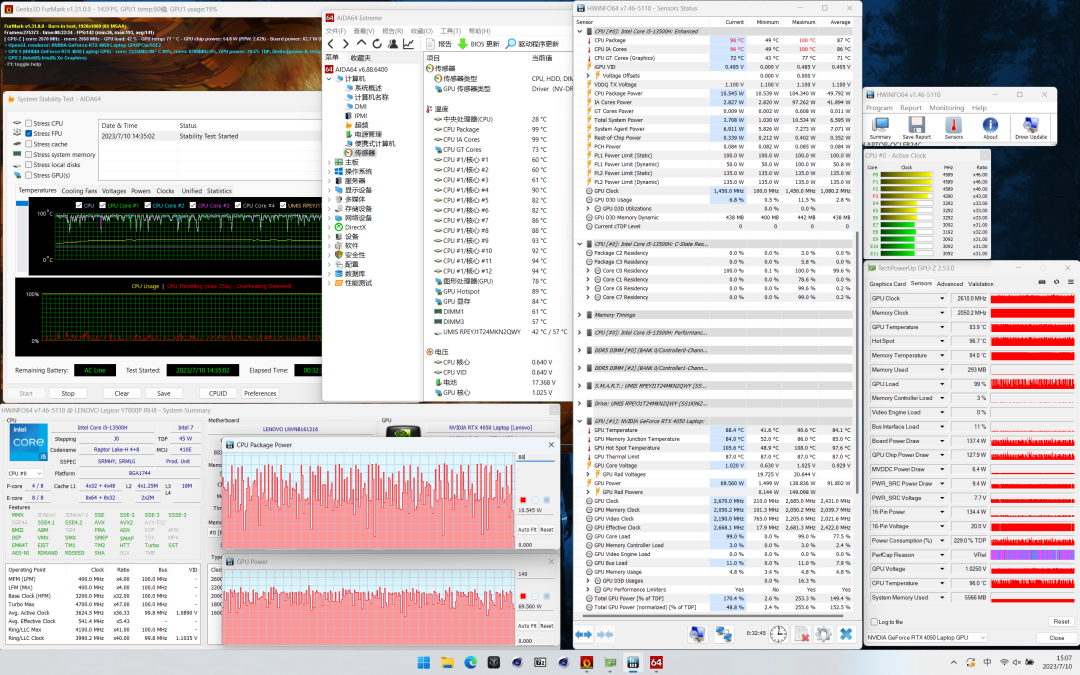Screen dimensions: 1080x675
Task: Click the red color swatch in CPU Package Power graph
Action: [x=522, y=499]
